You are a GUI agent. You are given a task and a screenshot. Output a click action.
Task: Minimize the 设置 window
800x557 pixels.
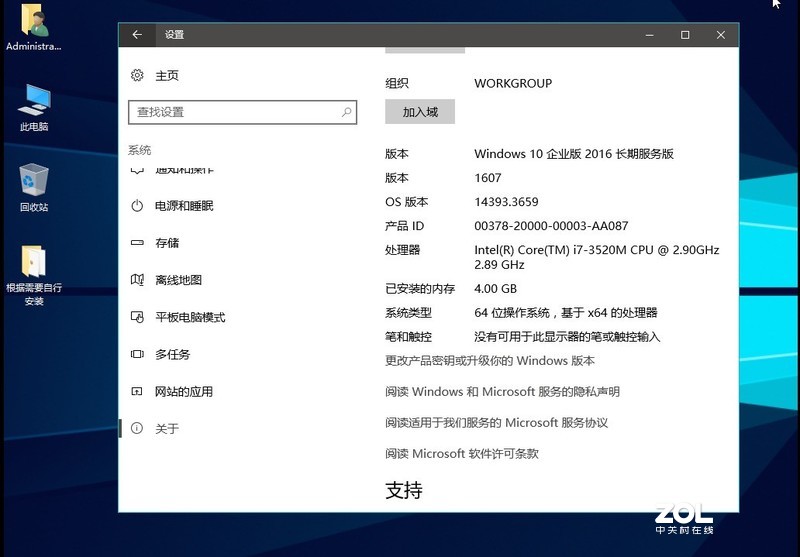(649, 35)
